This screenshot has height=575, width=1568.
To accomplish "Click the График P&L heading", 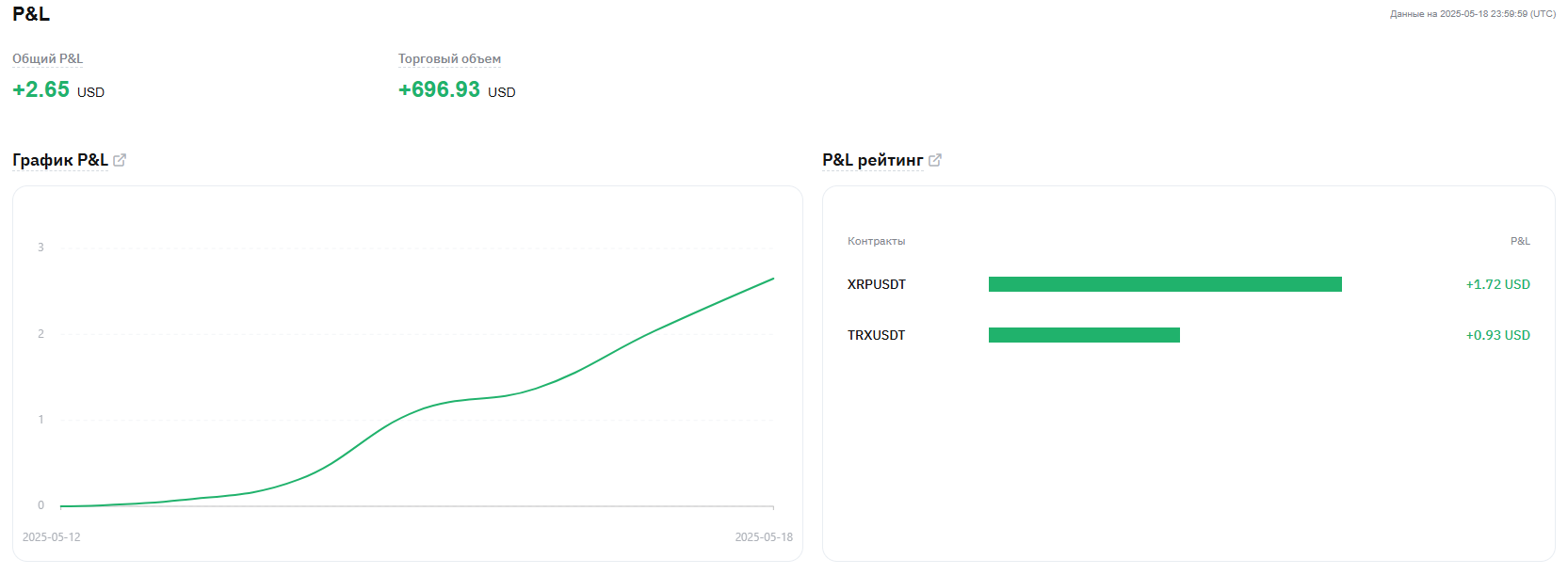I will tap(60, 160).
